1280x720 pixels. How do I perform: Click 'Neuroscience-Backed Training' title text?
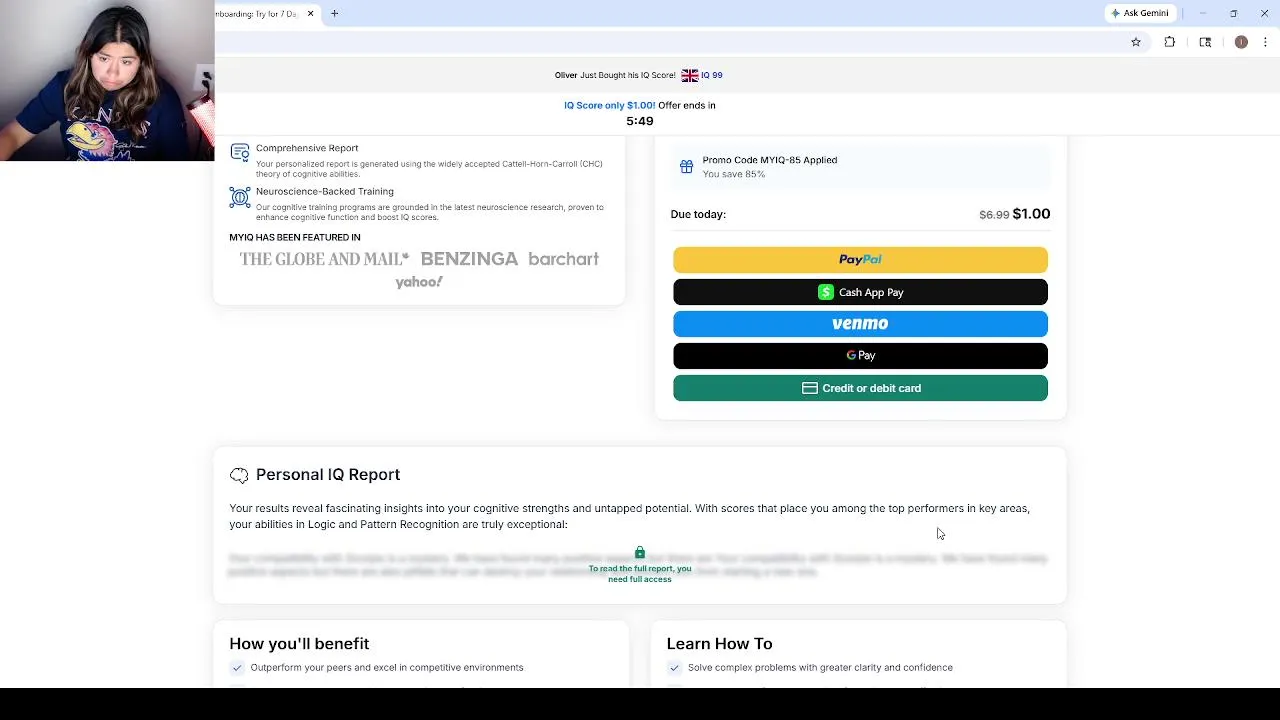point(325,191)
